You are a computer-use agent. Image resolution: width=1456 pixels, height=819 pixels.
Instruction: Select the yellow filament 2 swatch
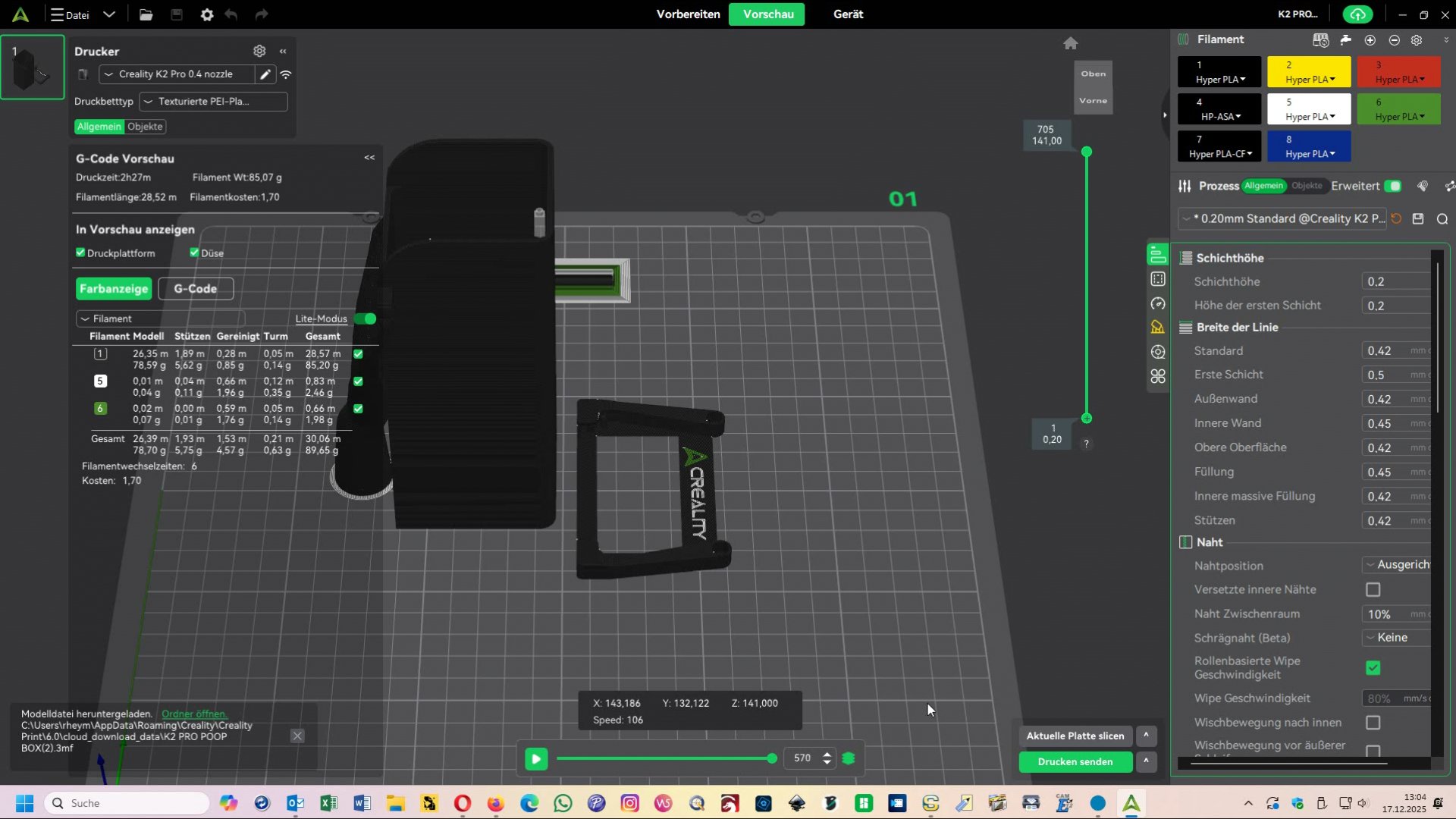tap(1308, 72)
